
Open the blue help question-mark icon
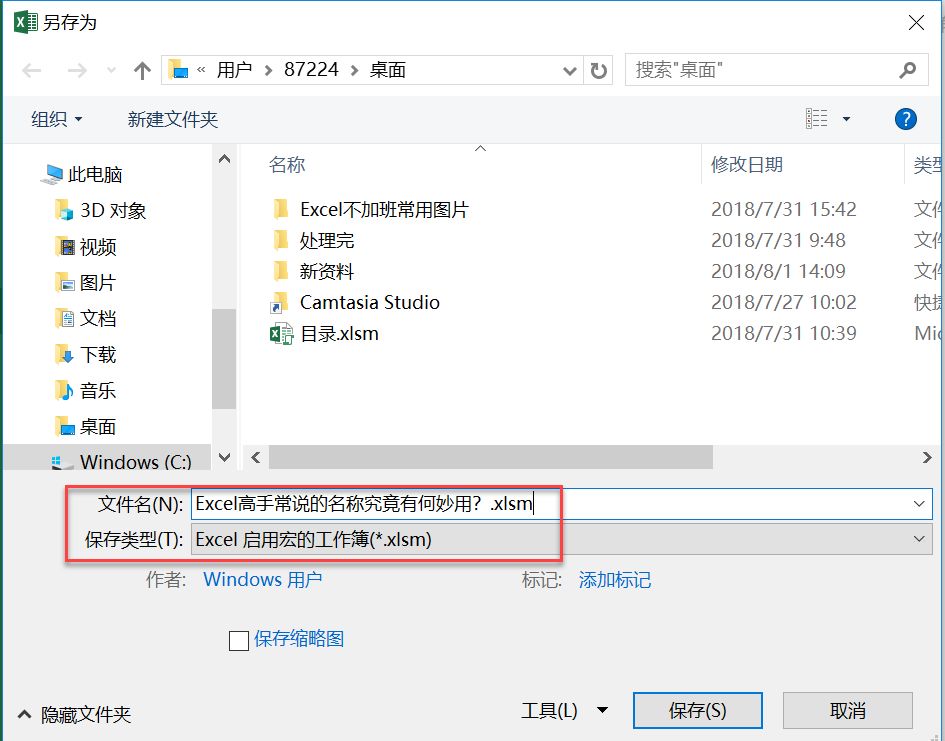point(905,119)
